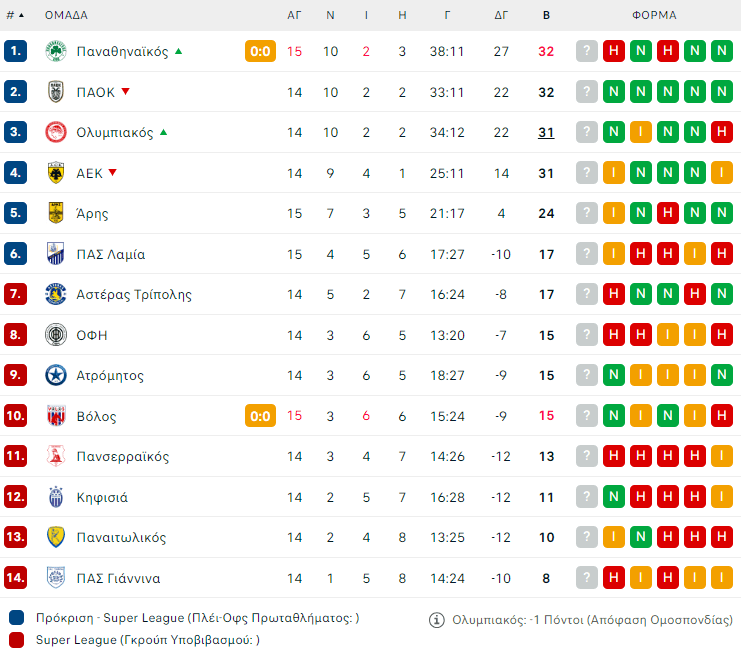Click the ΟΦΗ first orange Ι form badge

coord(668,335)
